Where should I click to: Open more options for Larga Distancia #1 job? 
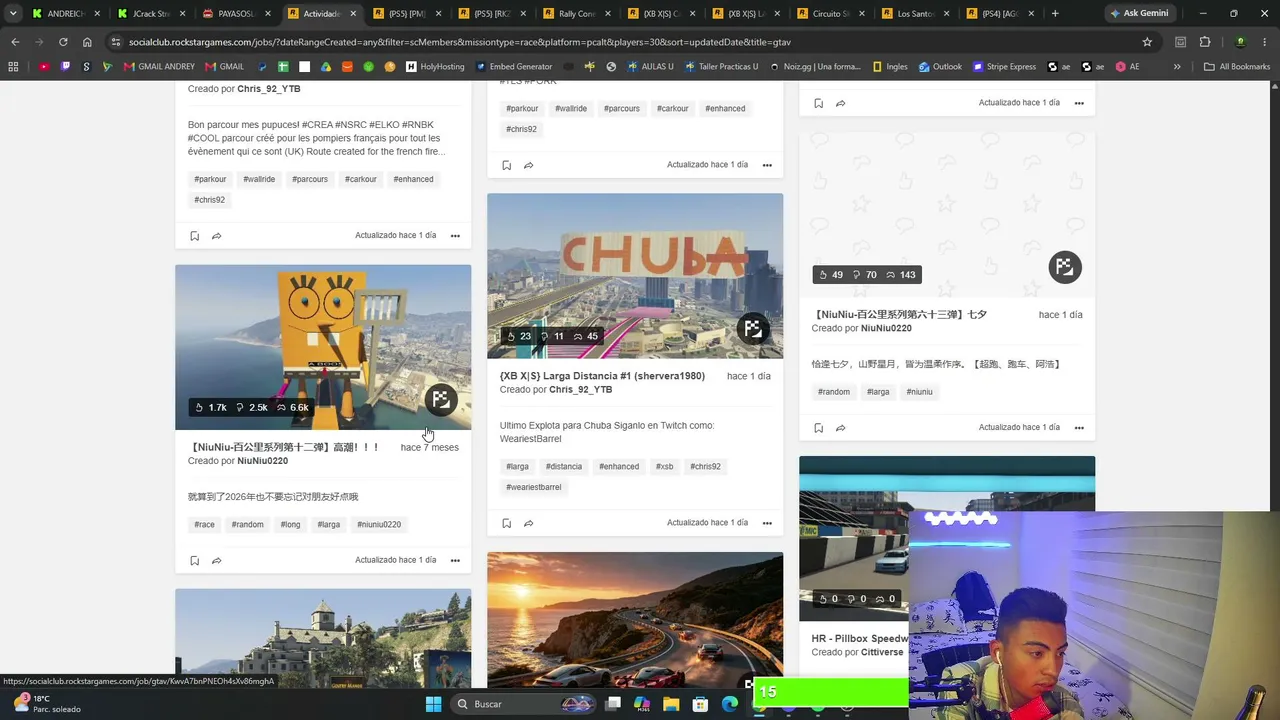tap(767, 523)
